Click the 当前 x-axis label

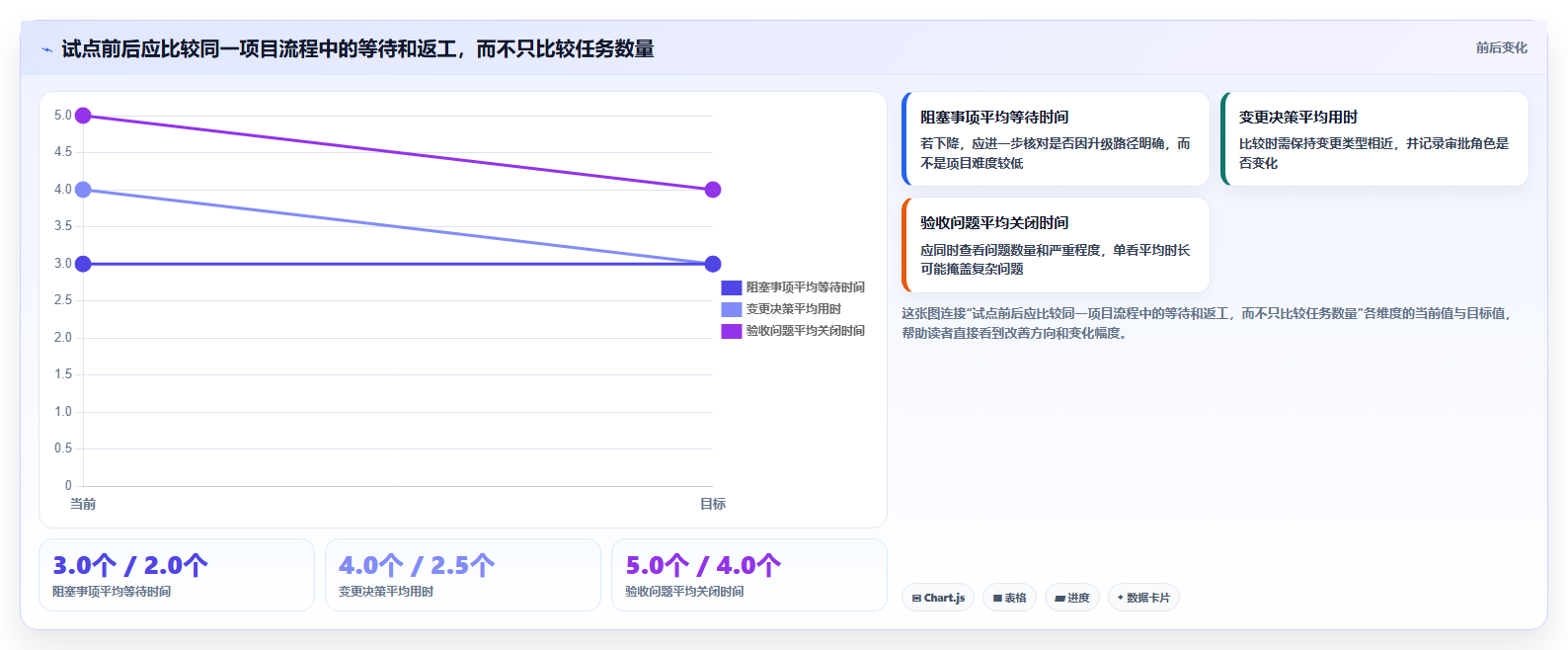click(83, 504)
